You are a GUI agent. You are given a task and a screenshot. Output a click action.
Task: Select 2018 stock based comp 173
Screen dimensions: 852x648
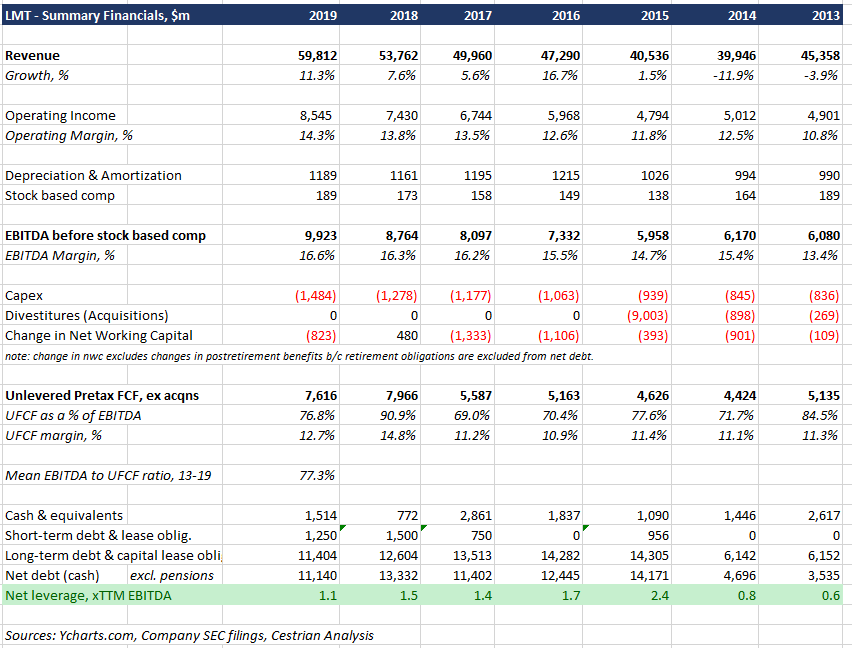point(407,196)
